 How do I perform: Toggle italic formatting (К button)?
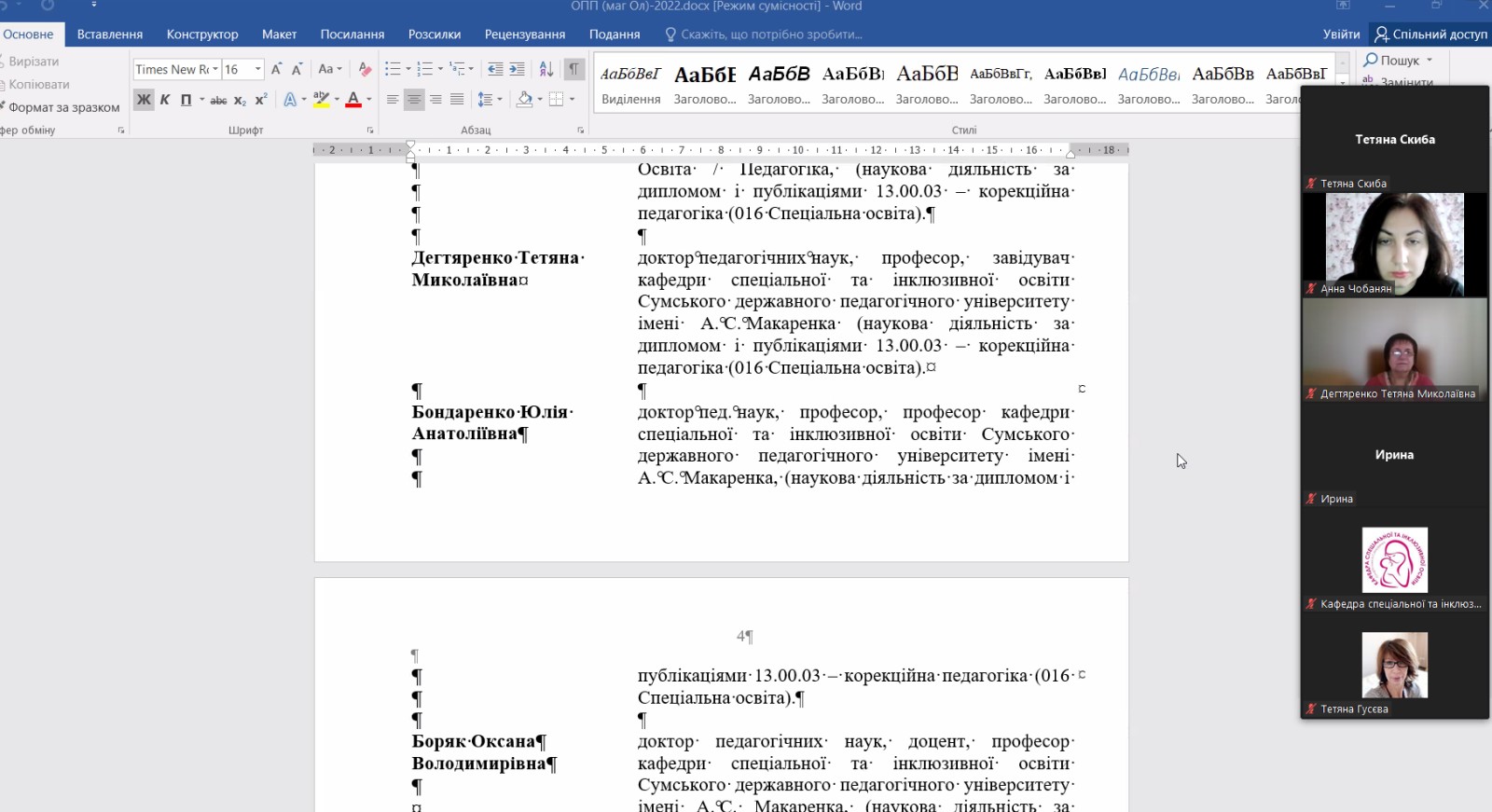[165, 100]
